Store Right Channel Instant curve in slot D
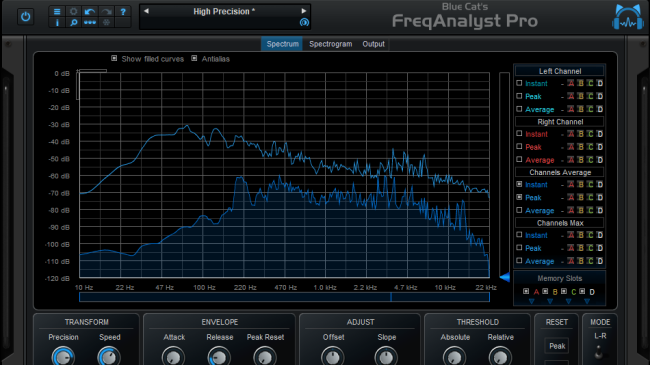 [599, 134]
